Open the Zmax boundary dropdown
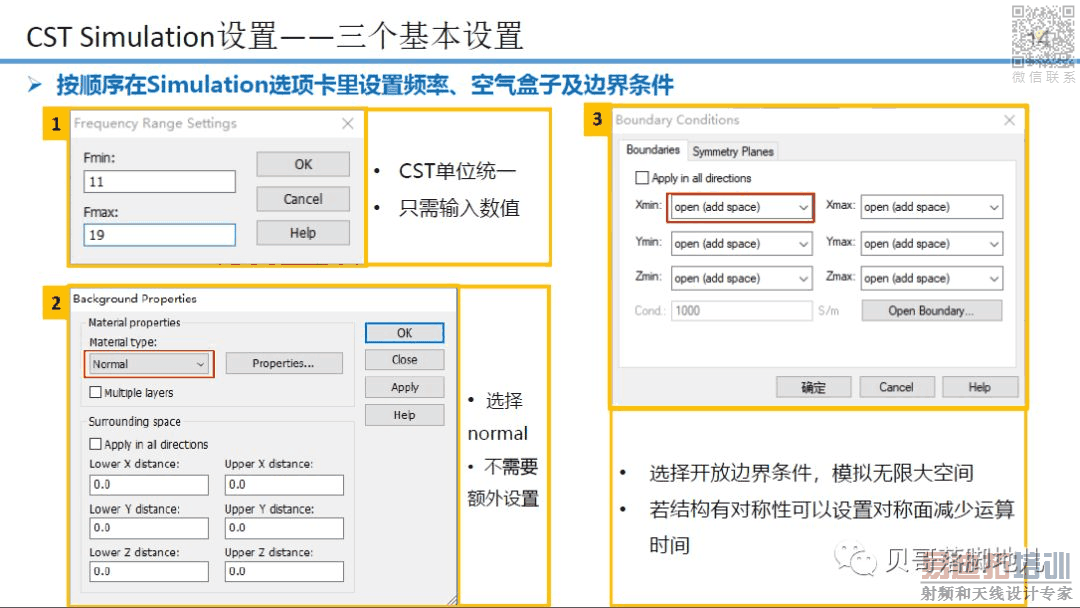Viewport: 1080px width, 608px height. (931, 278)
